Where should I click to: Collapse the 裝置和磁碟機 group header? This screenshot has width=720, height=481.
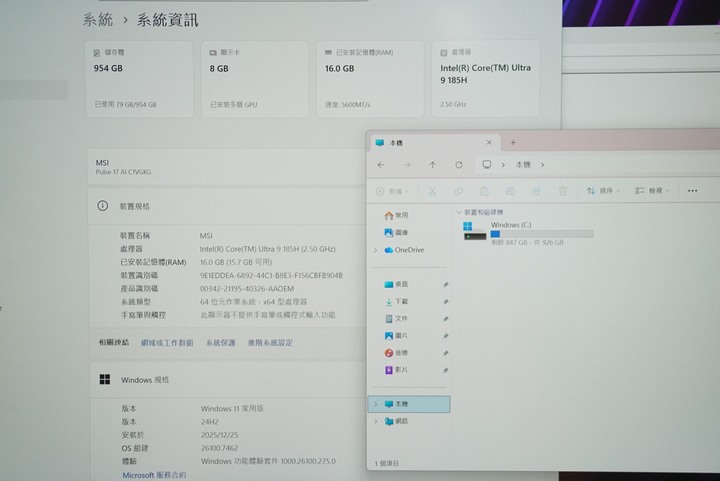458,212
